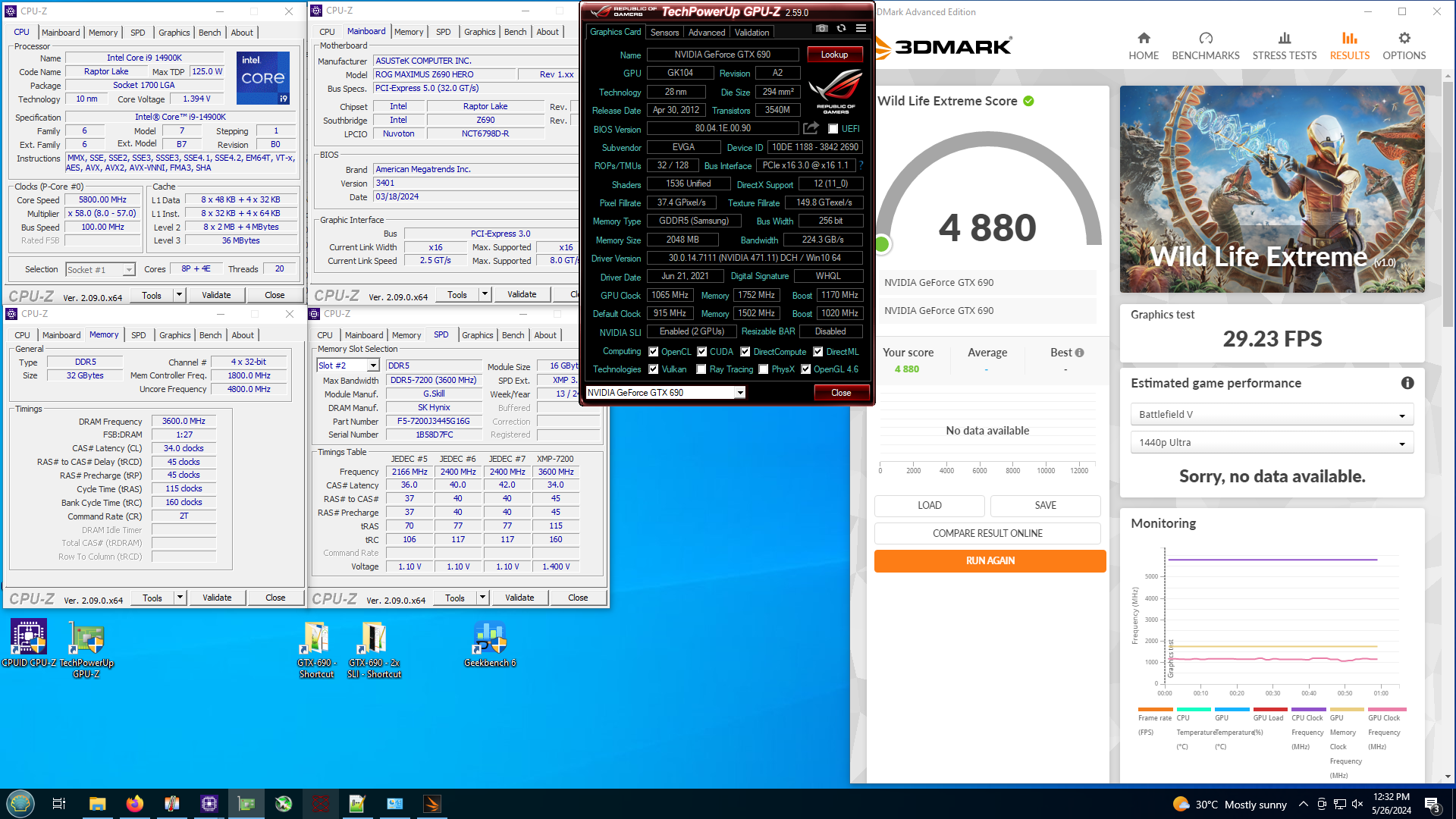Toggle the PhysX checkbox
The image size is (1456, 819).
click(764, 369)
